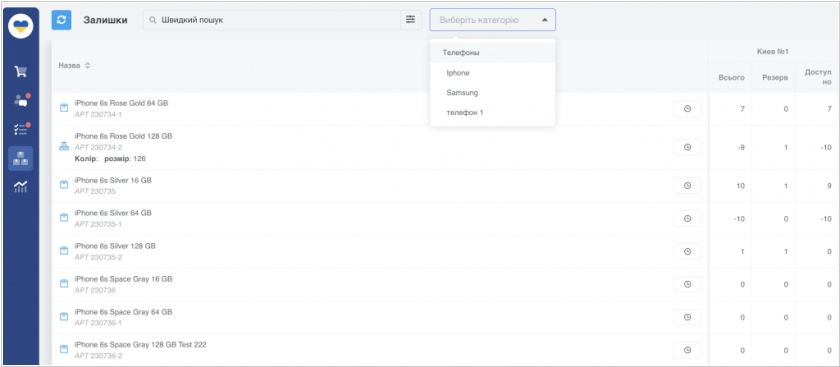Open history clock for iPhone 6s Rose Gold 128 GB
Viewport: 840px width, 367px height.
pyautogui.click(x=687, y=147)
